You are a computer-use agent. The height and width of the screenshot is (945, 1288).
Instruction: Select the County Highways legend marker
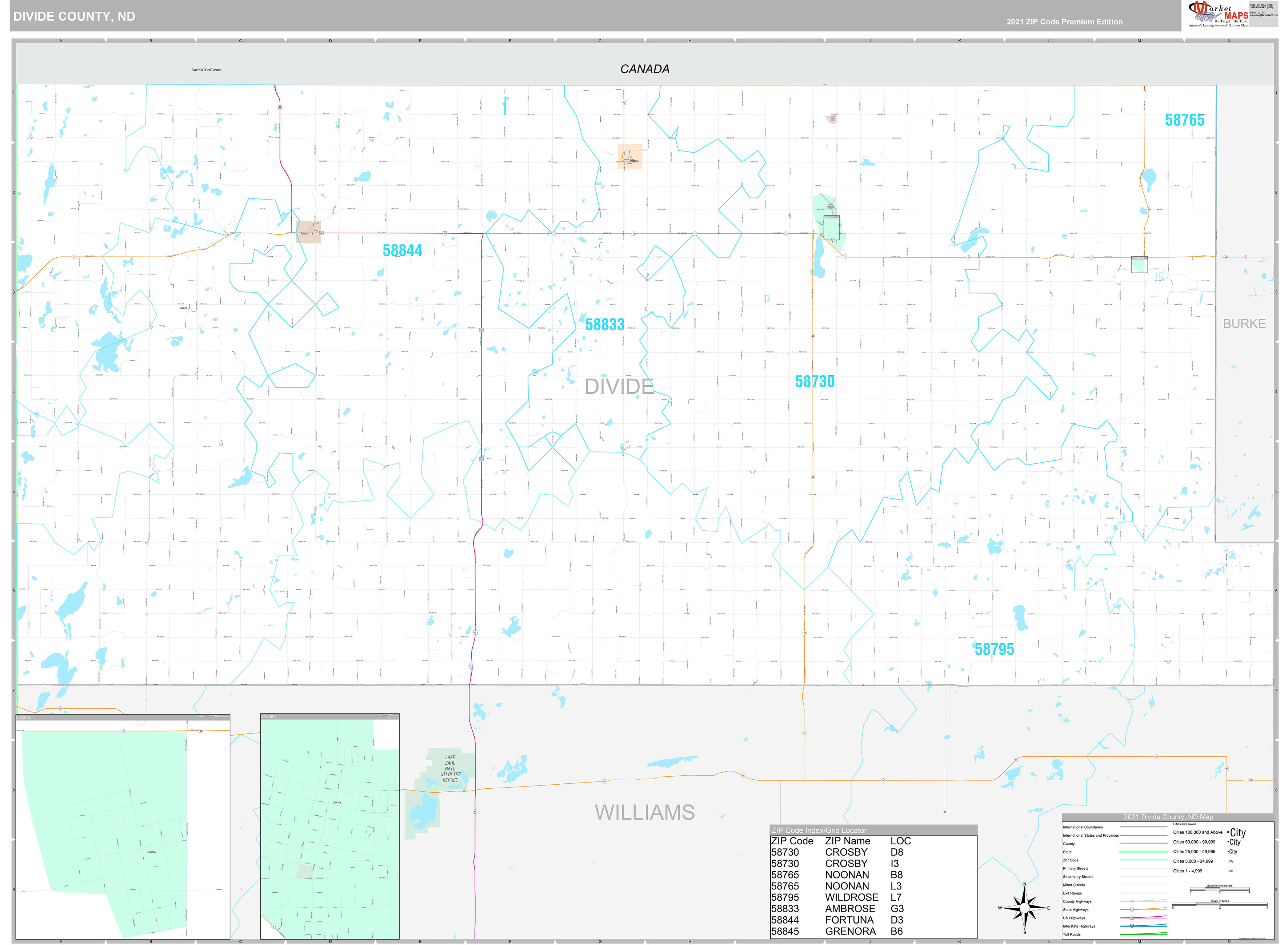click(1132, 901)
